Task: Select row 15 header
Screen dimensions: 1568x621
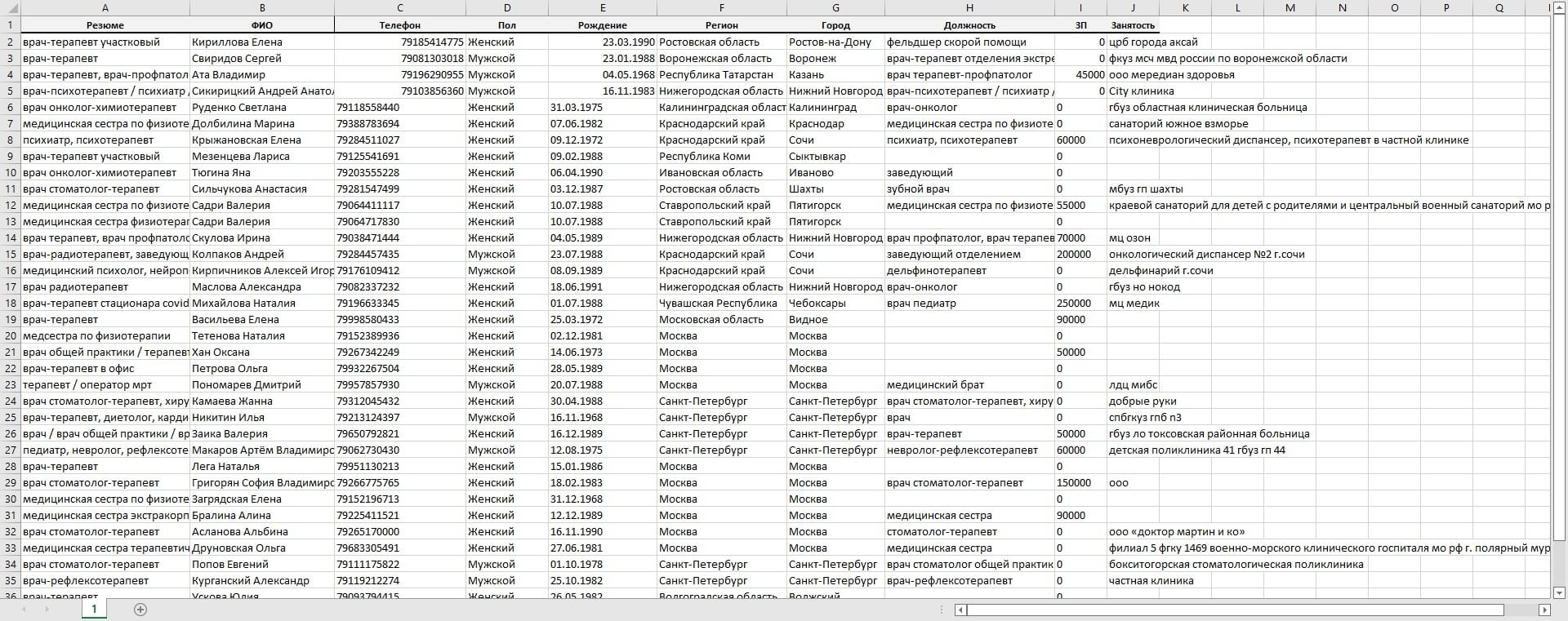Action: pos(11,254)
